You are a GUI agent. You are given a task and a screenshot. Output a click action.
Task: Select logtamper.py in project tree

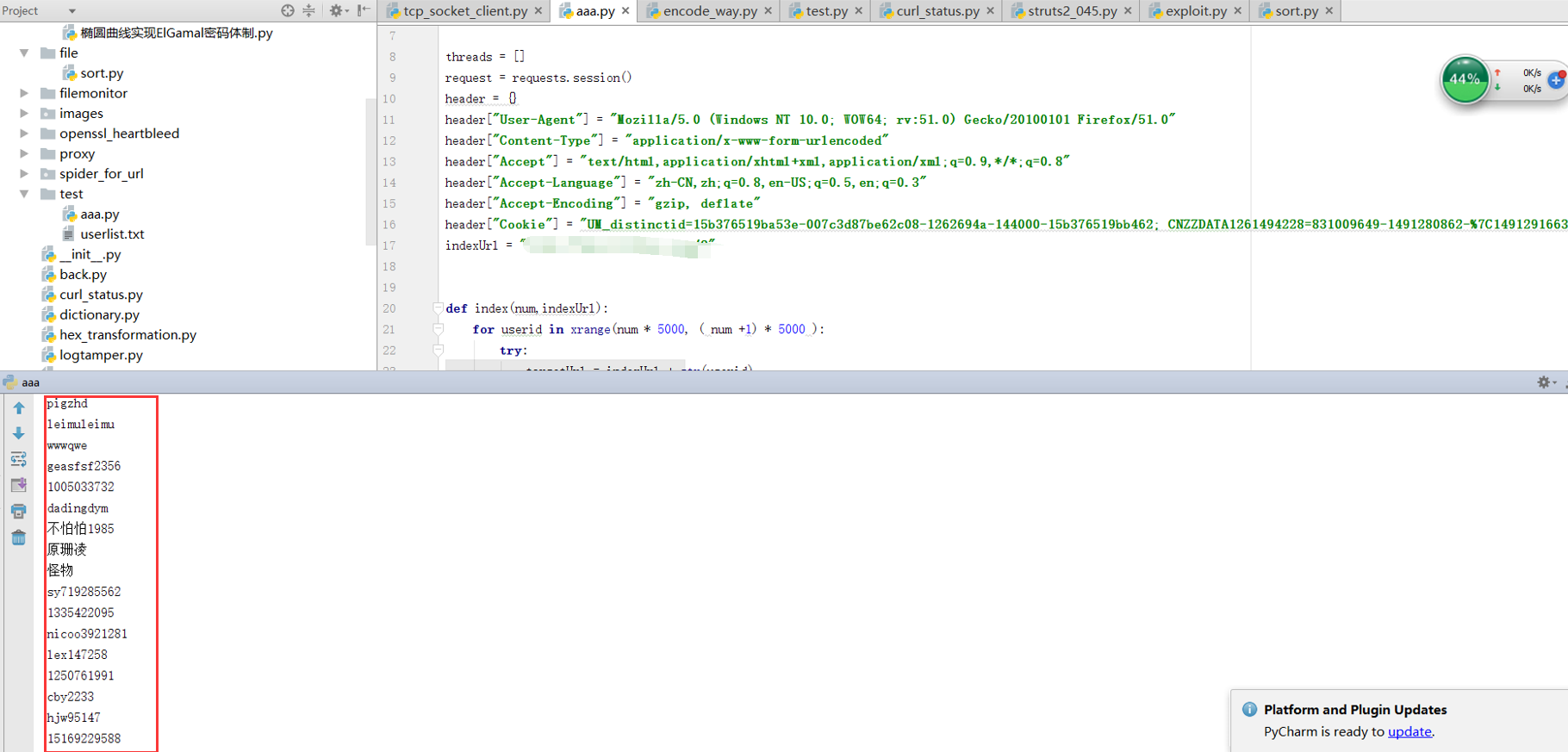pyautogui.click(x=101, y=355)
